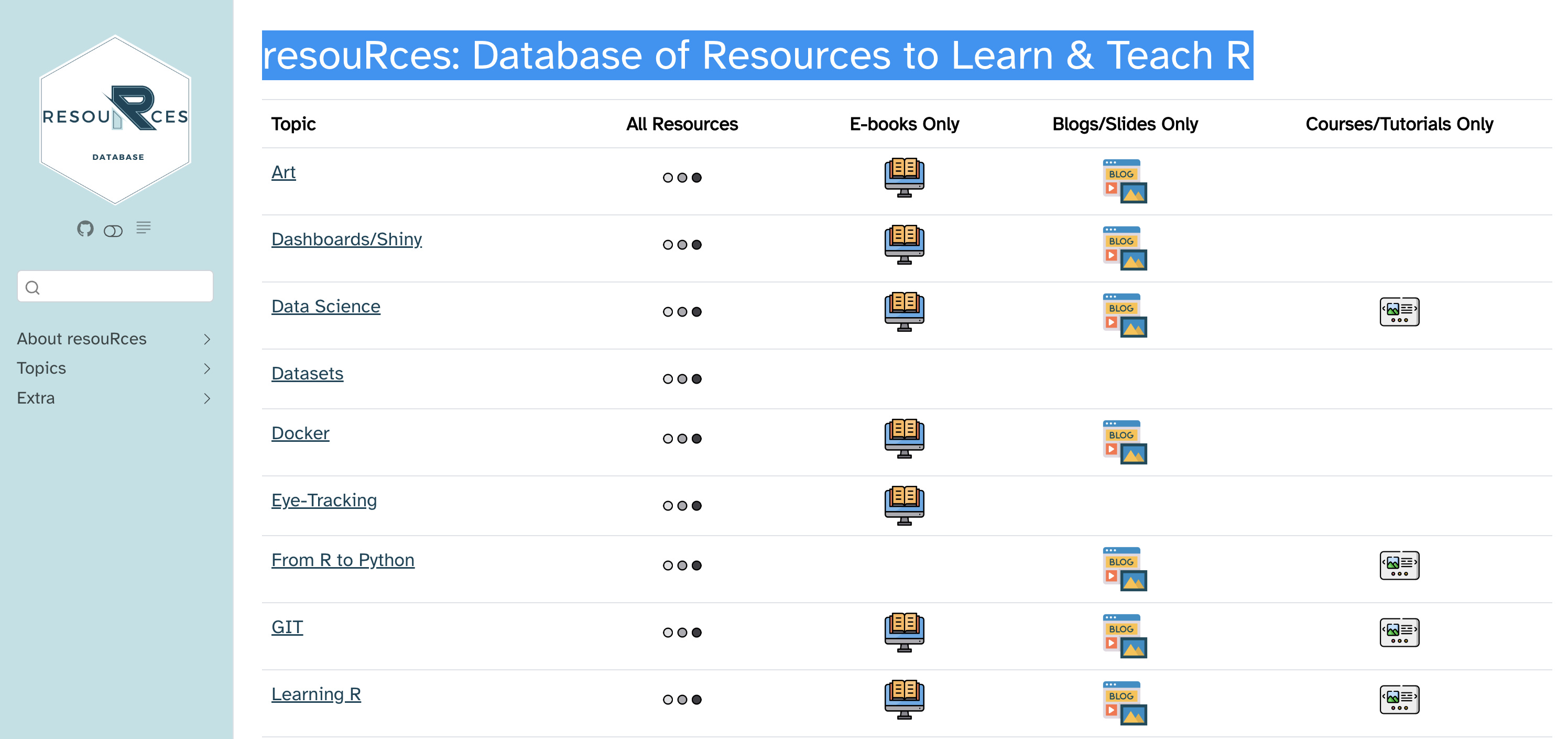1568x739 pixels.
Task: Open the courses icon for GIT
Action: (1399, 633)
